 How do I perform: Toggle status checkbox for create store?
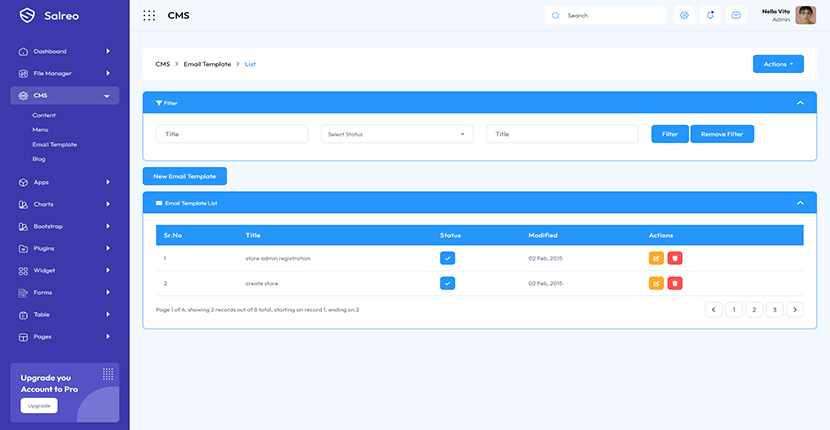point(447,283)
